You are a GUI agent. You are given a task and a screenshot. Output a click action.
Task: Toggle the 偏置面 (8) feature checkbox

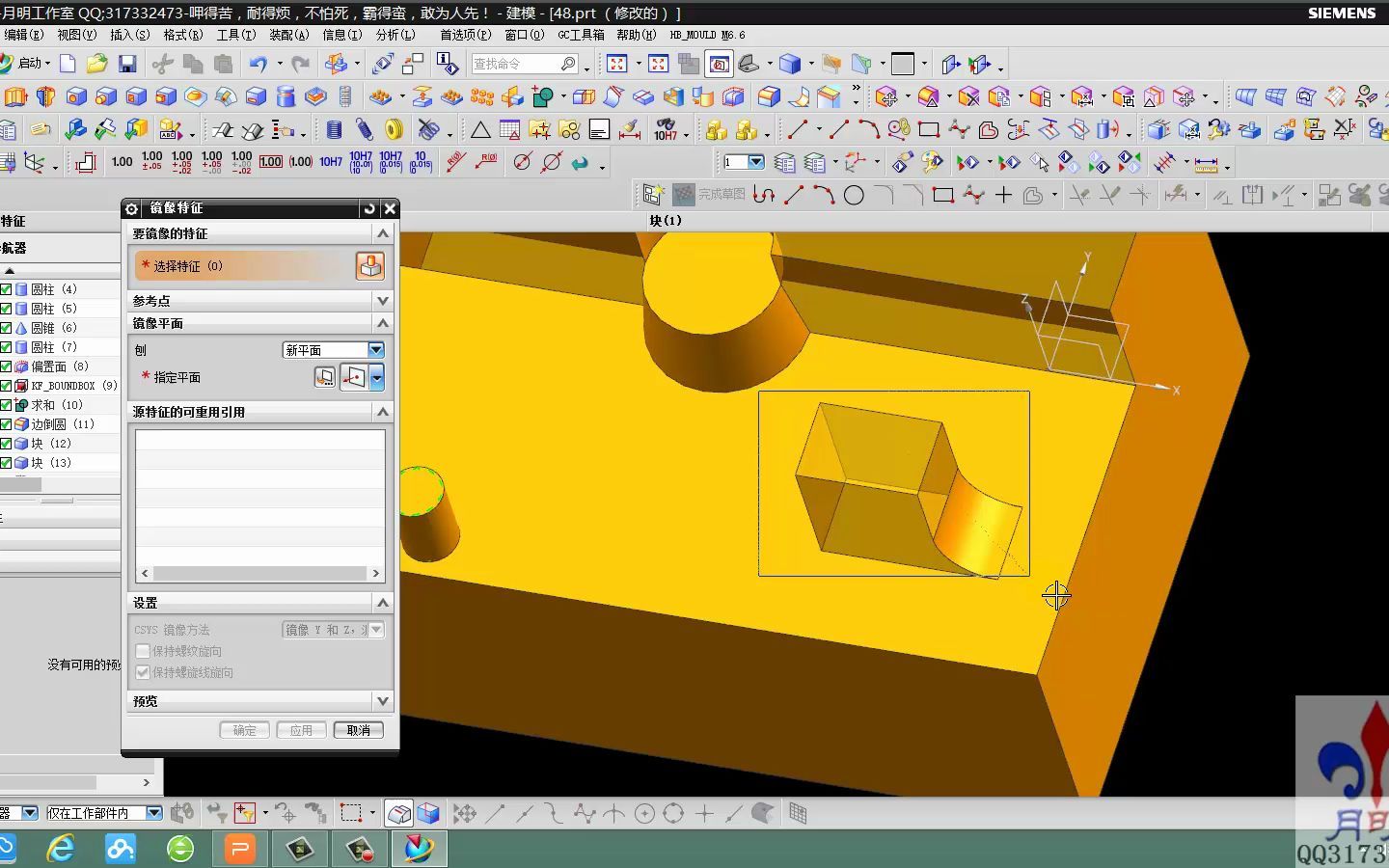coord(6,366)
